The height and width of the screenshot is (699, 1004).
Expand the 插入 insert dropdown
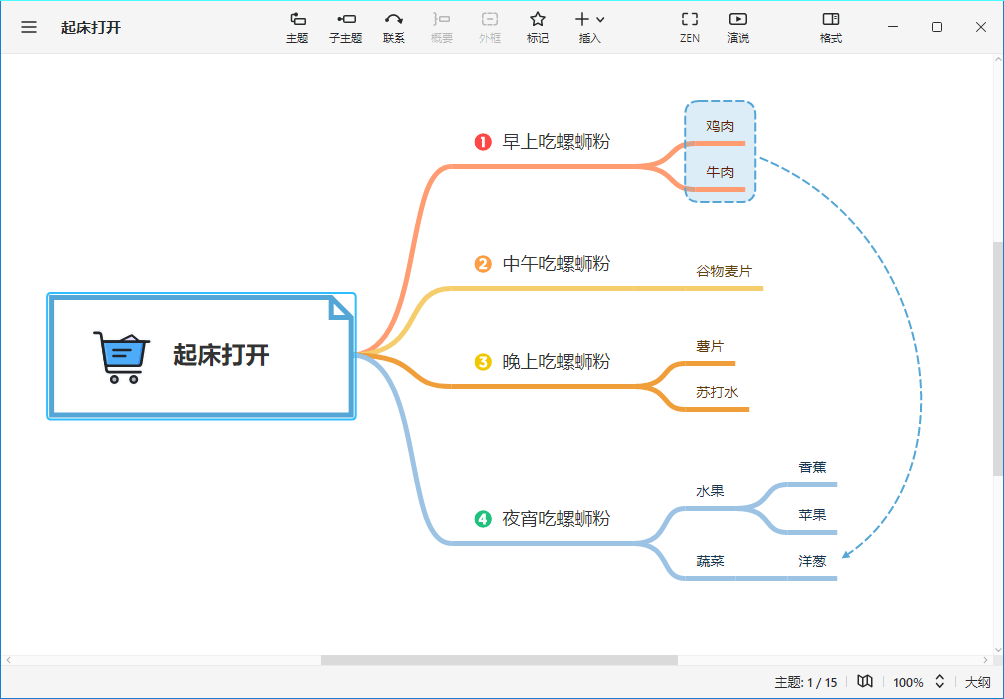click(590, 26)
